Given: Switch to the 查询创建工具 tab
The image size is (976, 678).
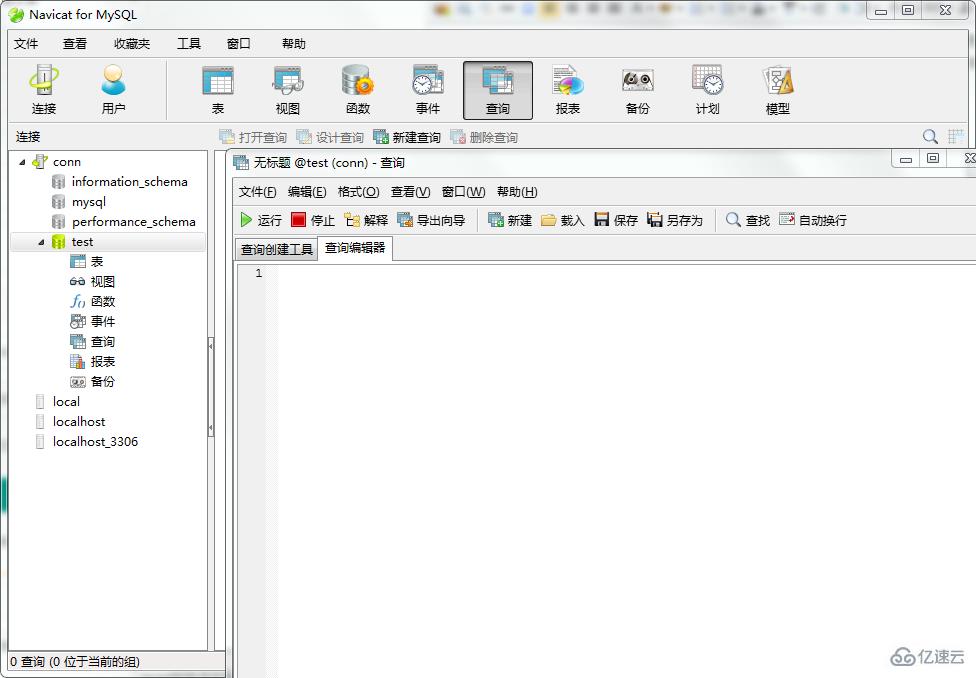Looking at the screenshot, I should (x=276, y=249).
